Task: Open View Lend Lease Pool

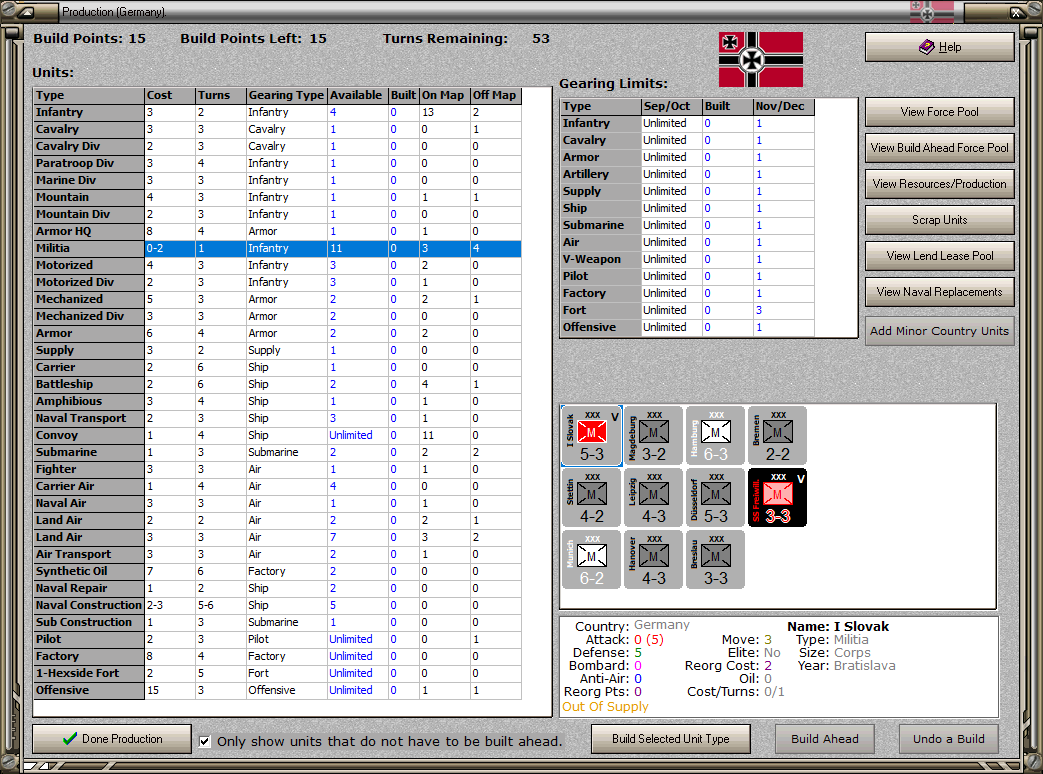Action: (x=939, y=255)
